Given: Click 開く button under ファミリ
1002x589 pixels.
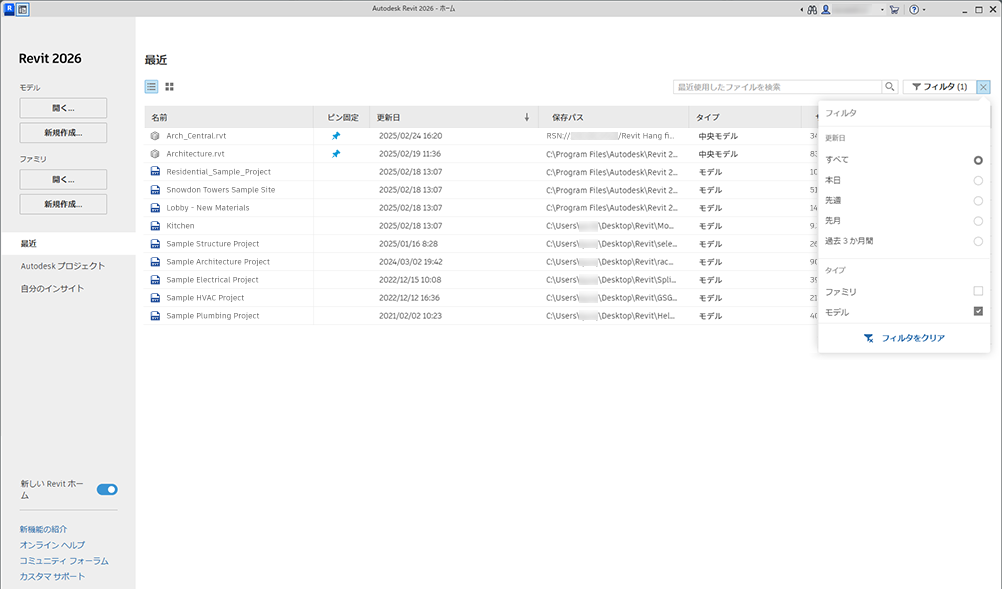Looking at the screenshot, I should tap(63, 180).
